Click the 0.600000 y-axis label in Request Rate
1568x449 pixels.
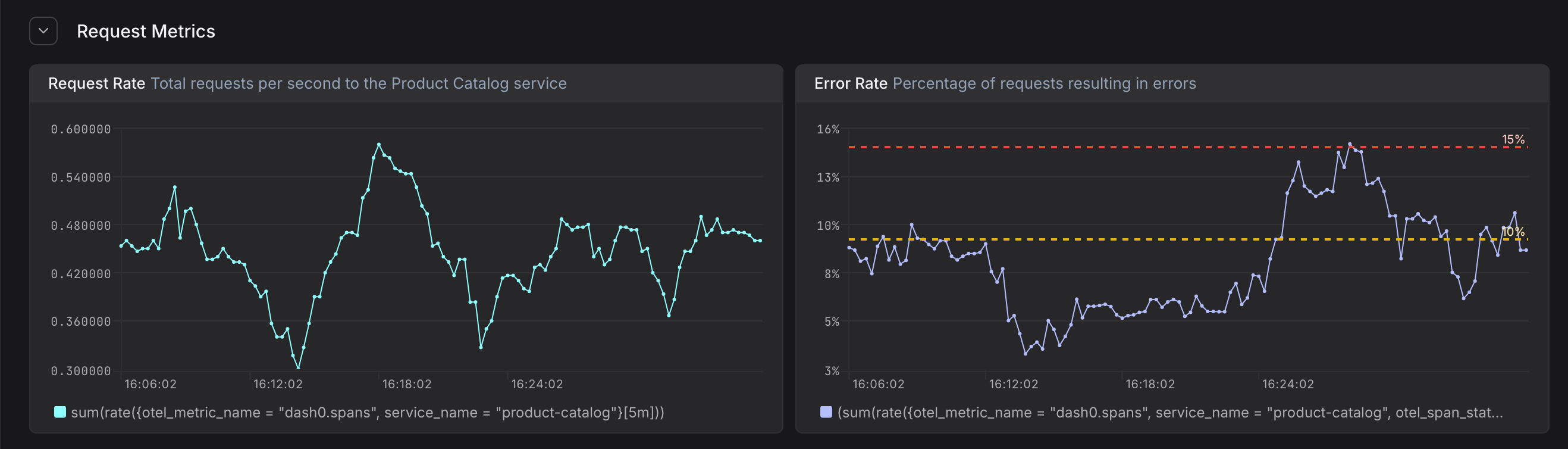click(x=81, y=129)
